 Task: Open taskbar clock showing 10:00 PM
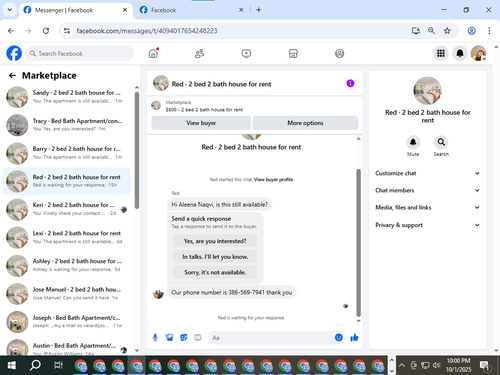point(459,365)
